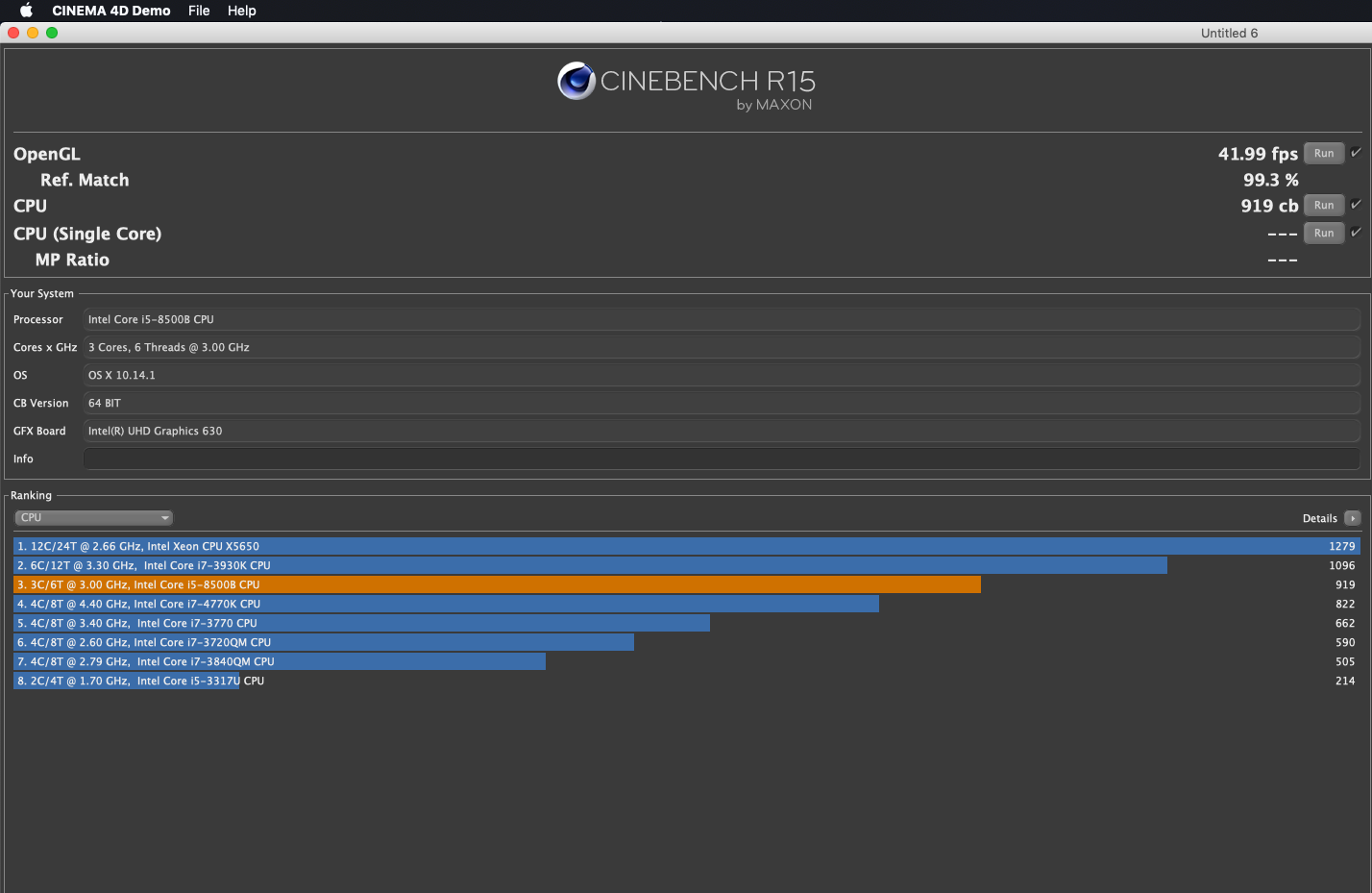
Task: Toggle the CPU test checkbox
Action: click(x=1356, y=205)
